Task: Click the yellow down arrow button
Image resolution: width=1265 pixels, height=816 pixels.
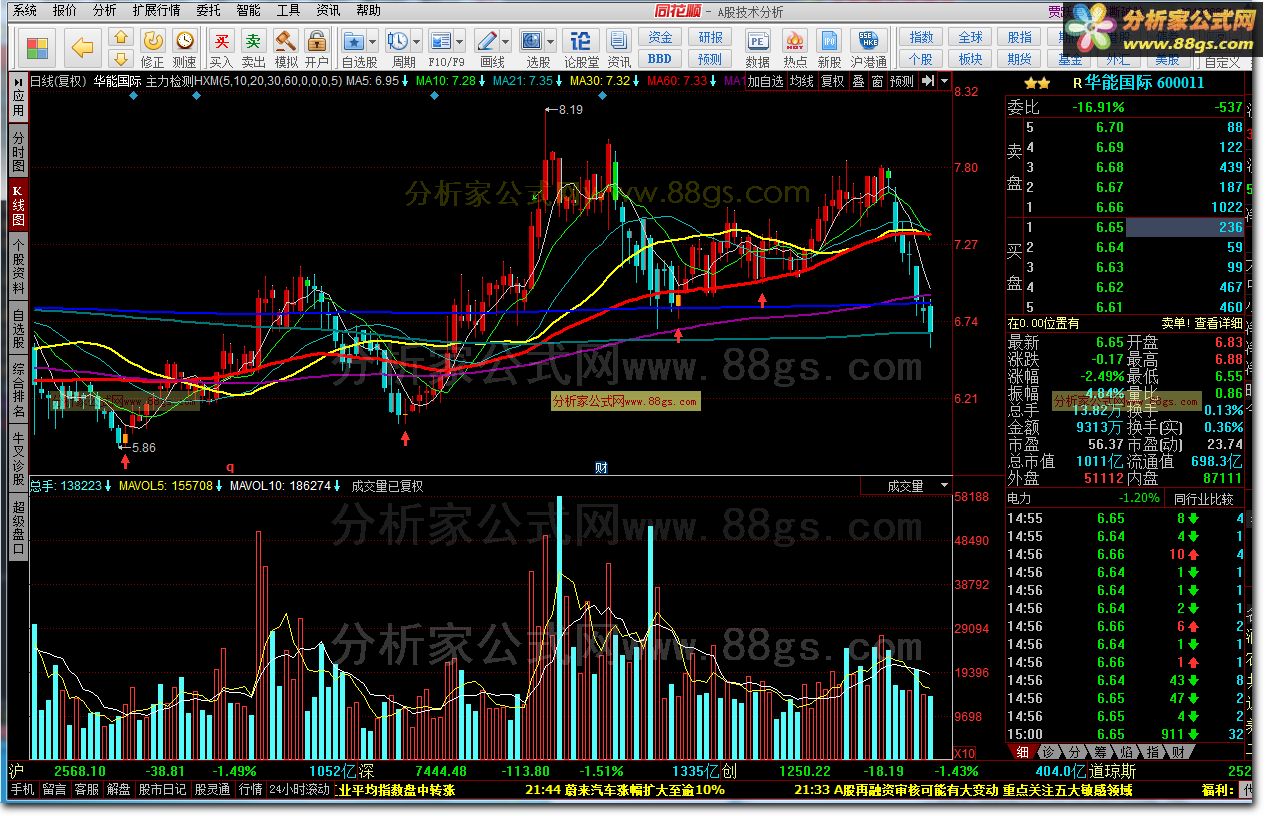Action: click(121, 58)
